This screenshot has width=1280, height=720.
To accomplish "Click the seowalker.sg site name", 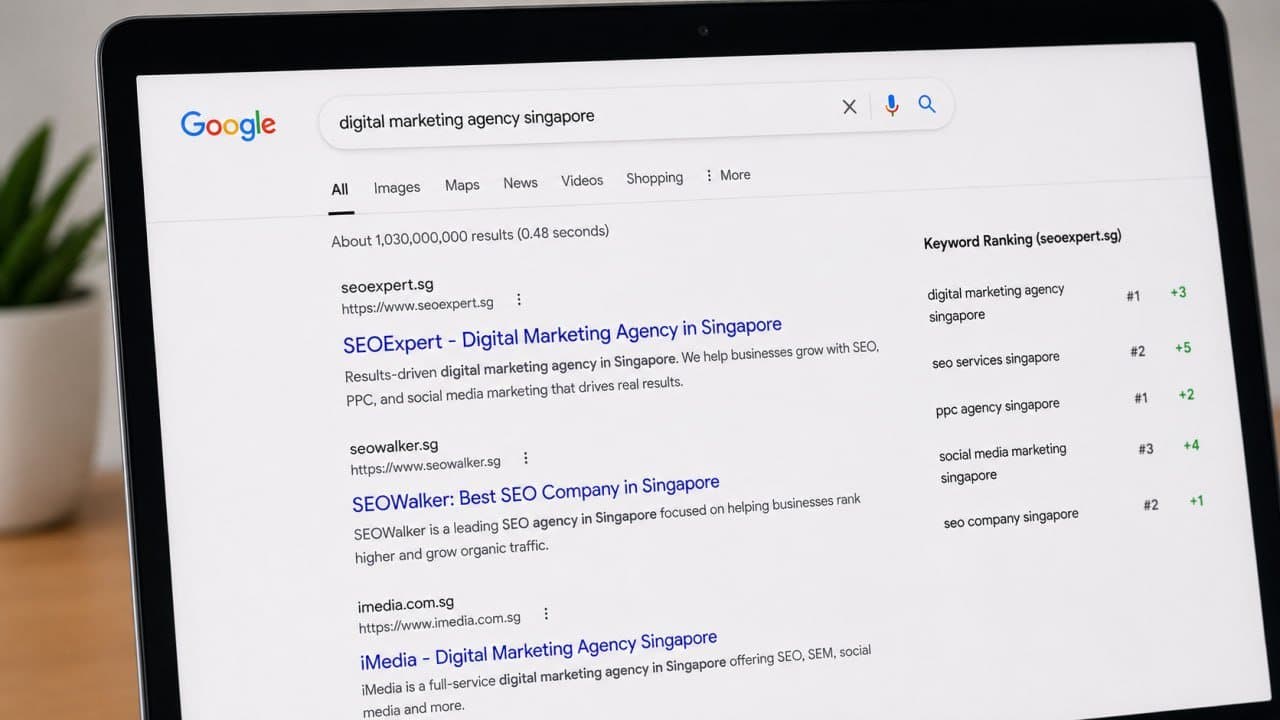I will [x=394, y=446].
